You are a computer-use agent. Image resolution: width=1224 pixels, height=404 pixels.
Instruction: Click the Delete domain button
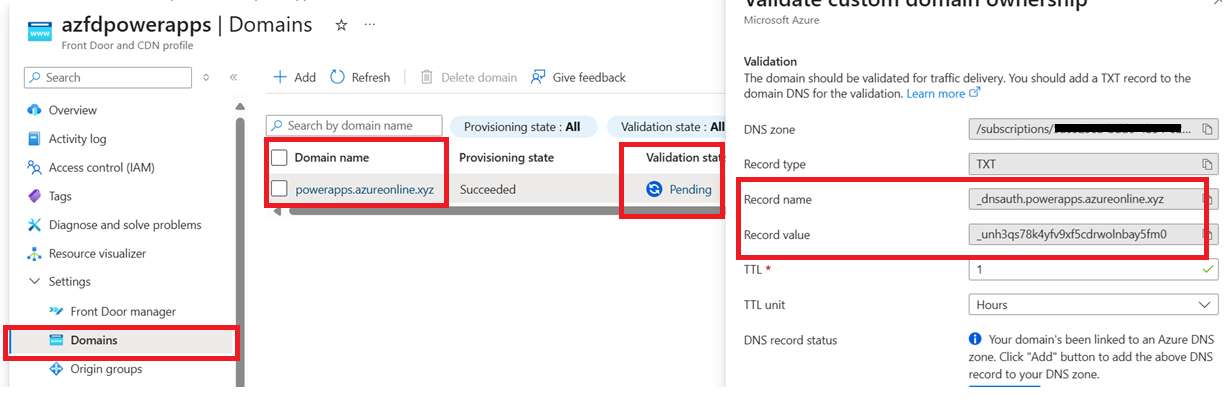point(468,77)
